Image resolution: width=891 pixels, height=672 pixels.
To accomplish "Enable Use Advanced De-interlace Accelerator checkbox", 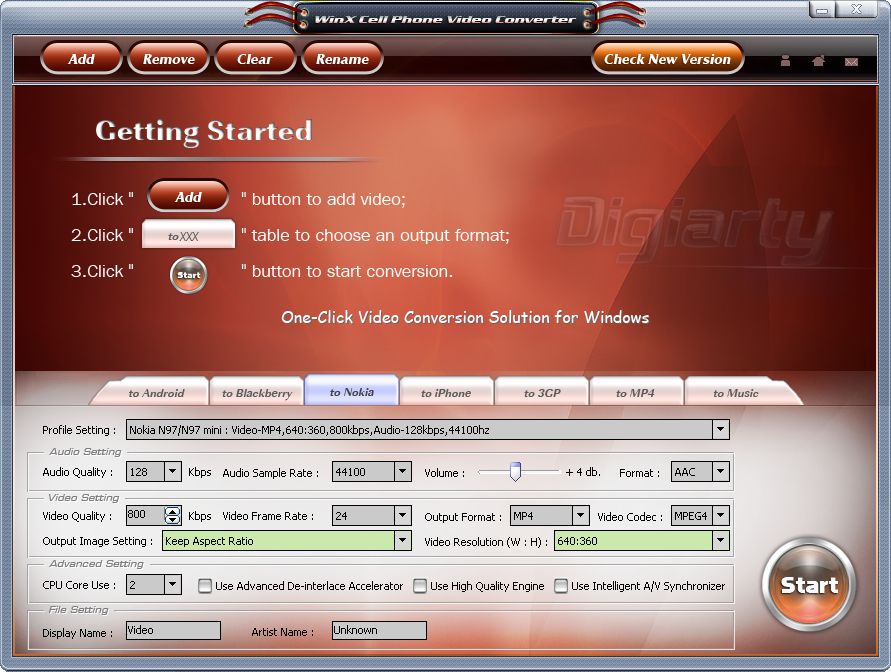I will tap(205, 586).
